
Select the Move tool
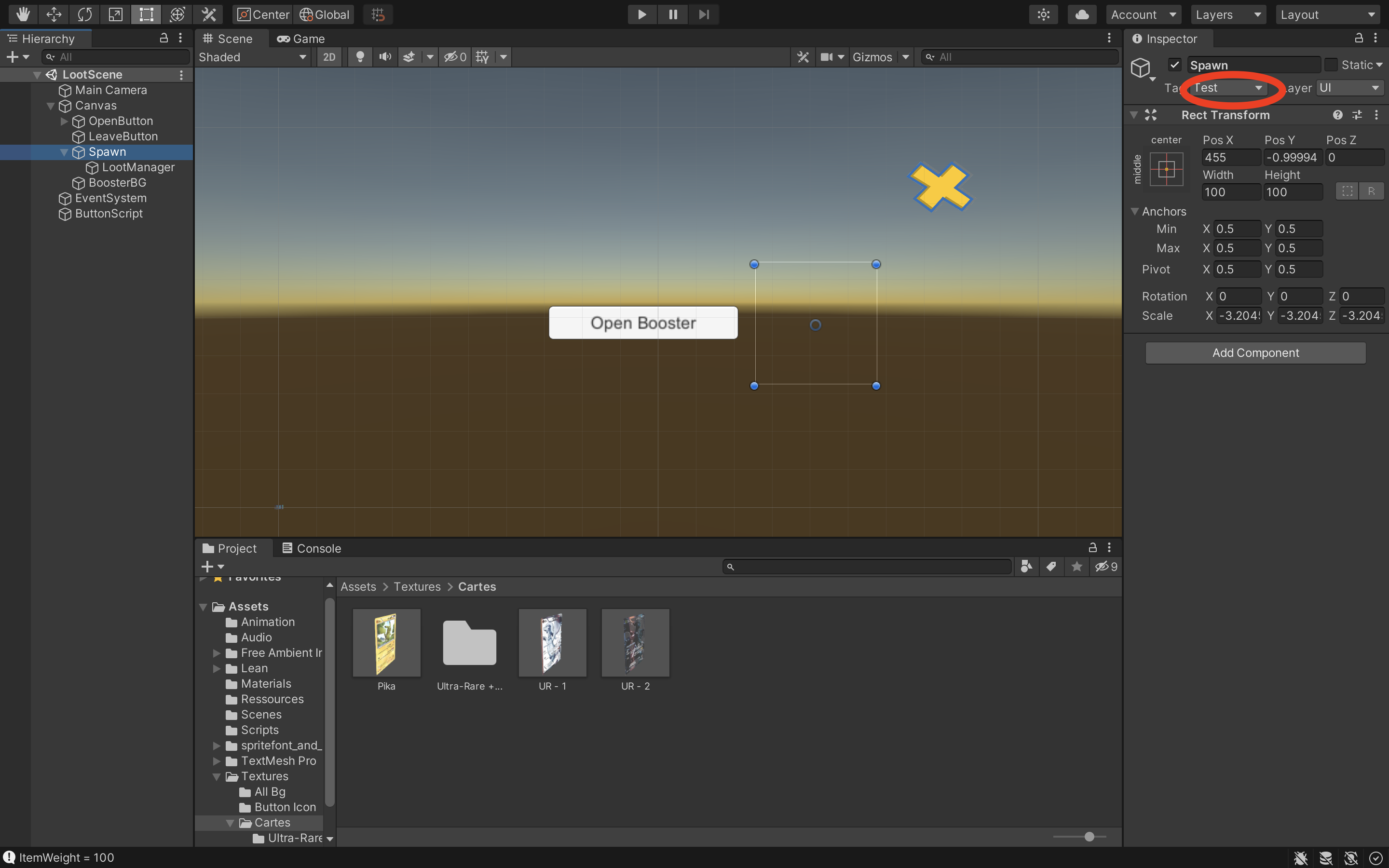54,14
